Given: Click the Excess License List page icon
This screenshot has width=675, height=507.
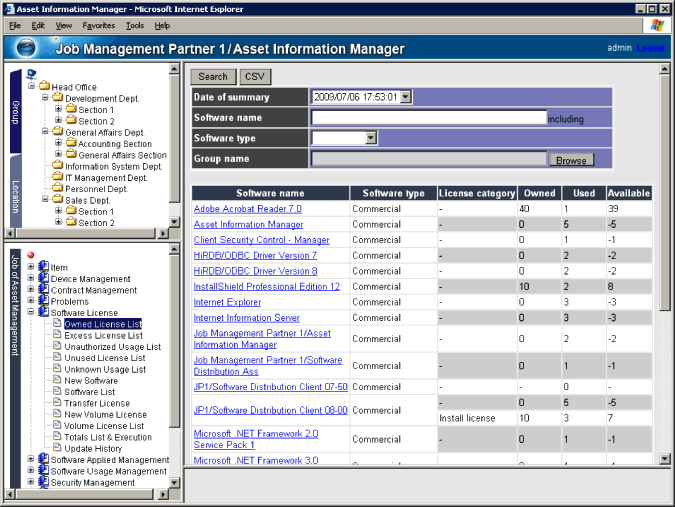Looking at the screenshot, I should (57, 335).
